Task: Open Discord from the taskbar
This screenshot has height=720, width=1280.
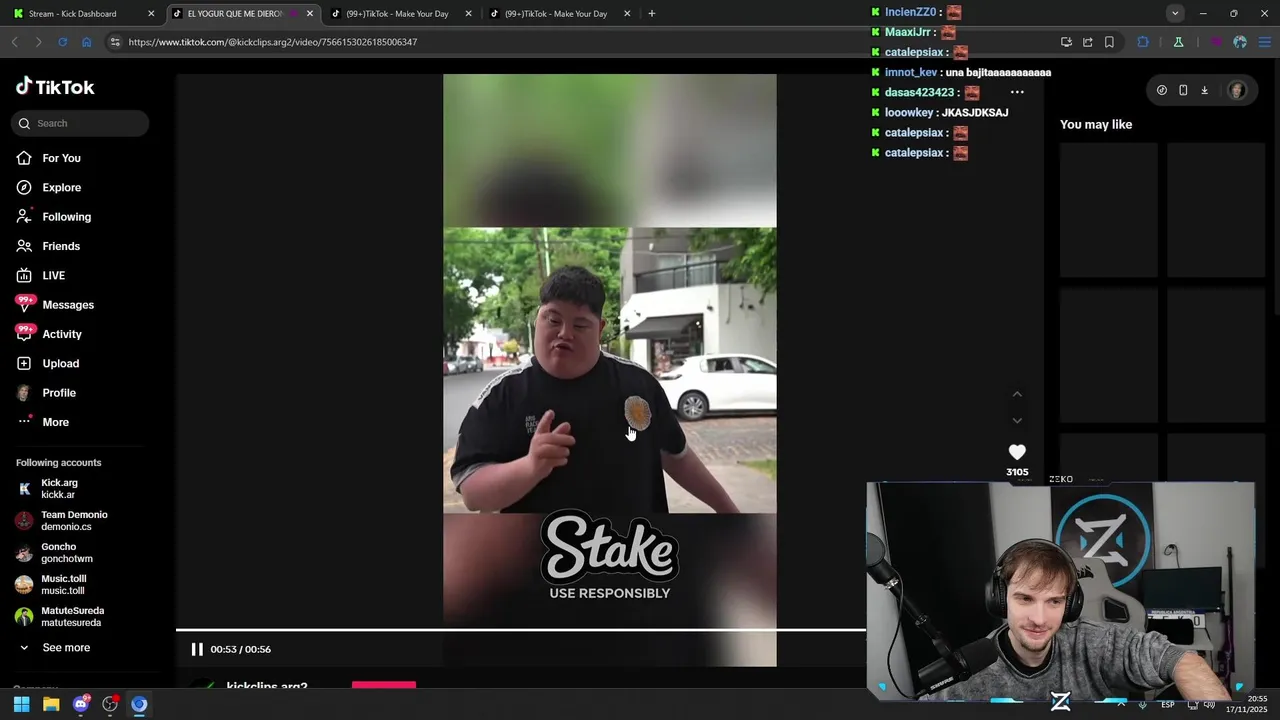Action: coord(81,704)
